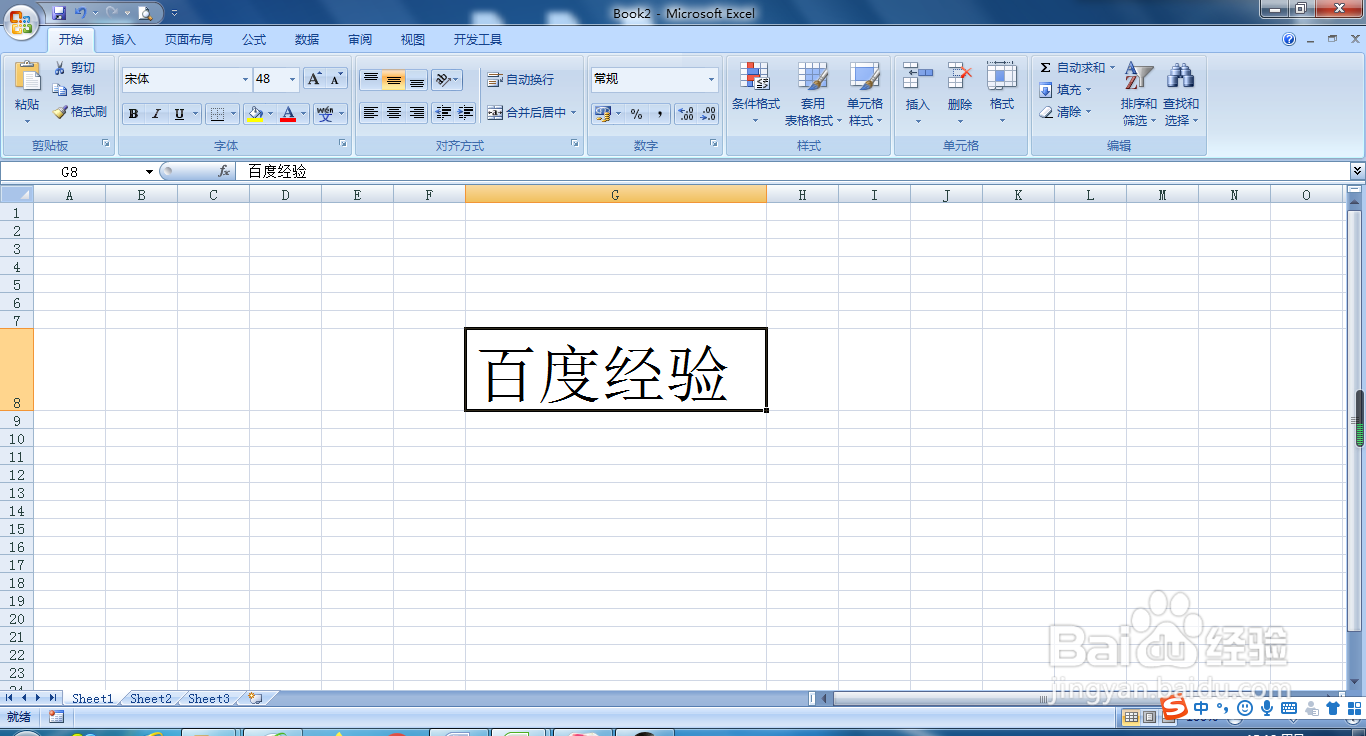Viewport: 1366px width, 736px height.
Task: Toggle middle vertical alignment
Action: [394, 79]
